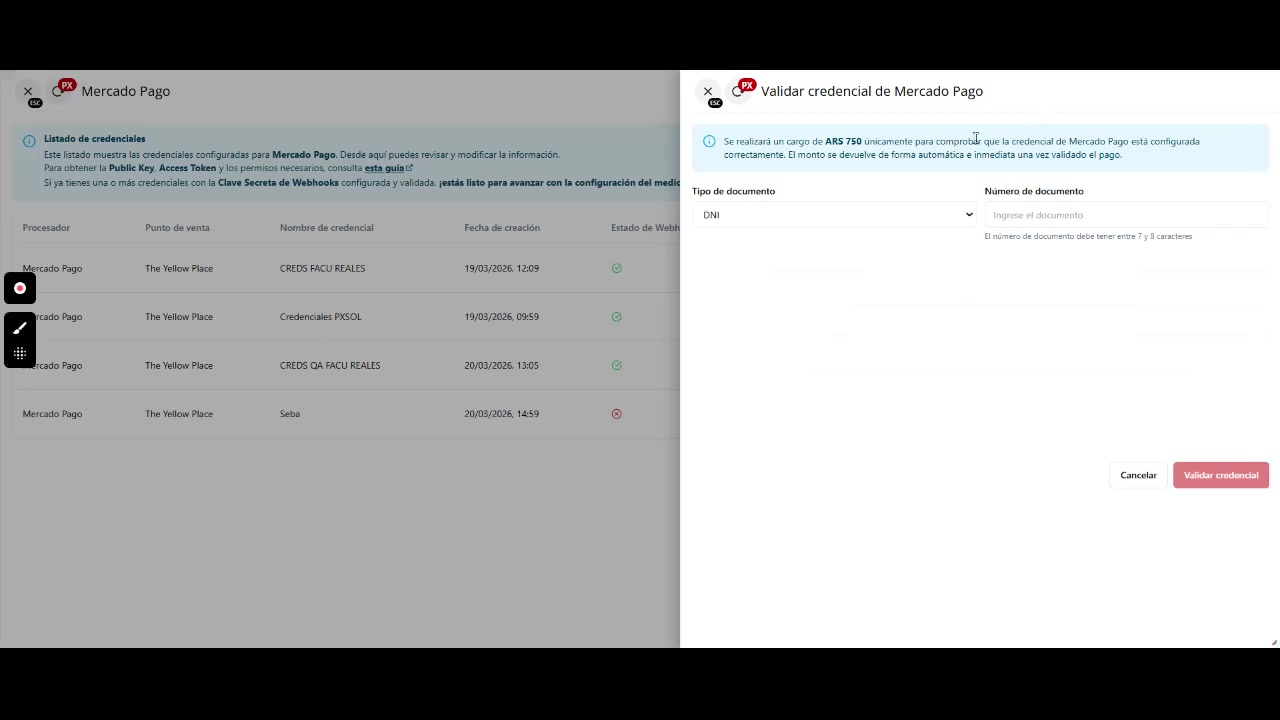The height and width of the screenshot is (720, 1280).
Task: Open the "esta guía" link
Action: 384,168
